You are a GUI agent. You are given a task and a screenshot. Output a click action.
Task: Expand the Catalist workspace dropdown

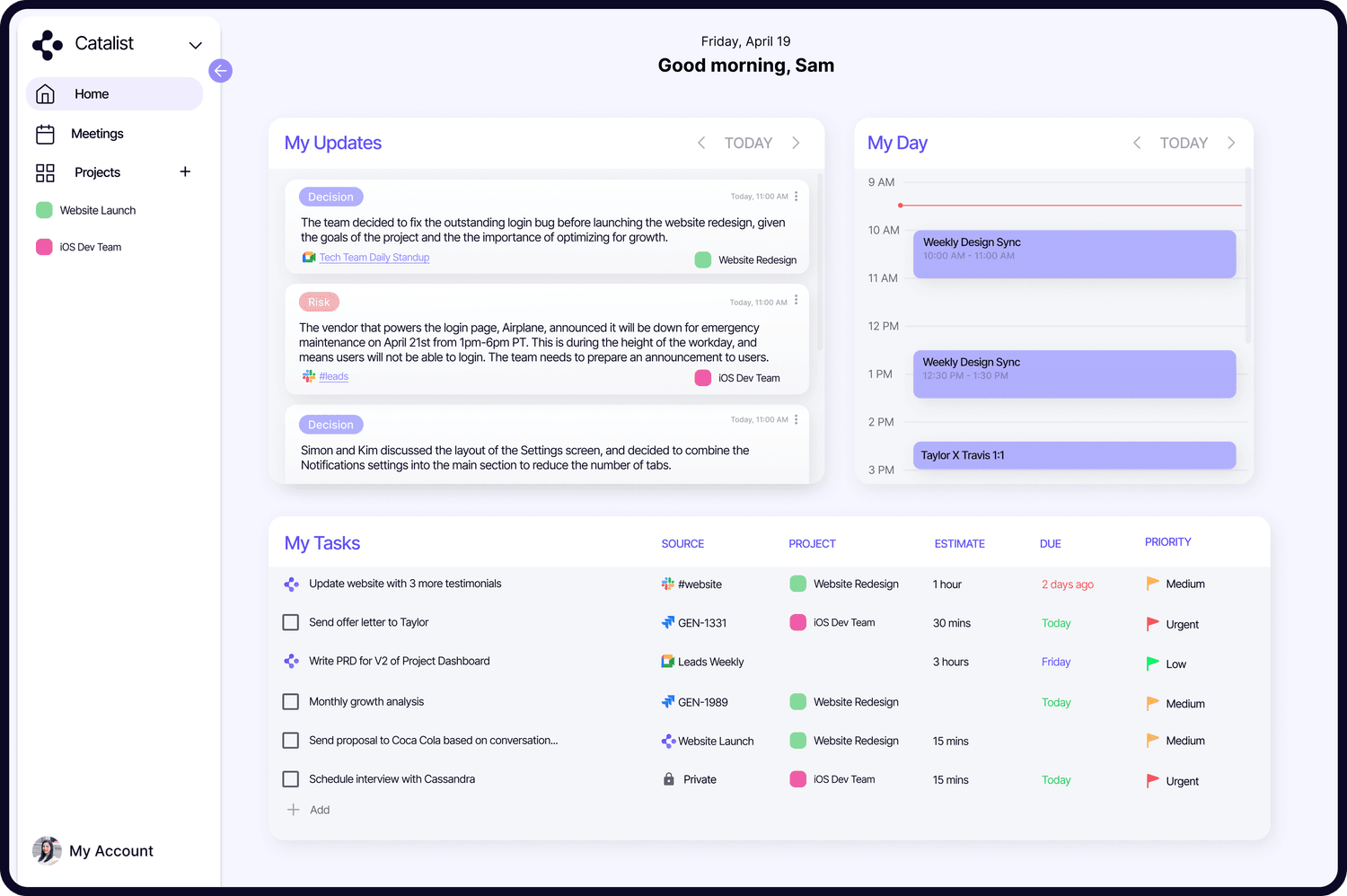[x=195, y=44]
